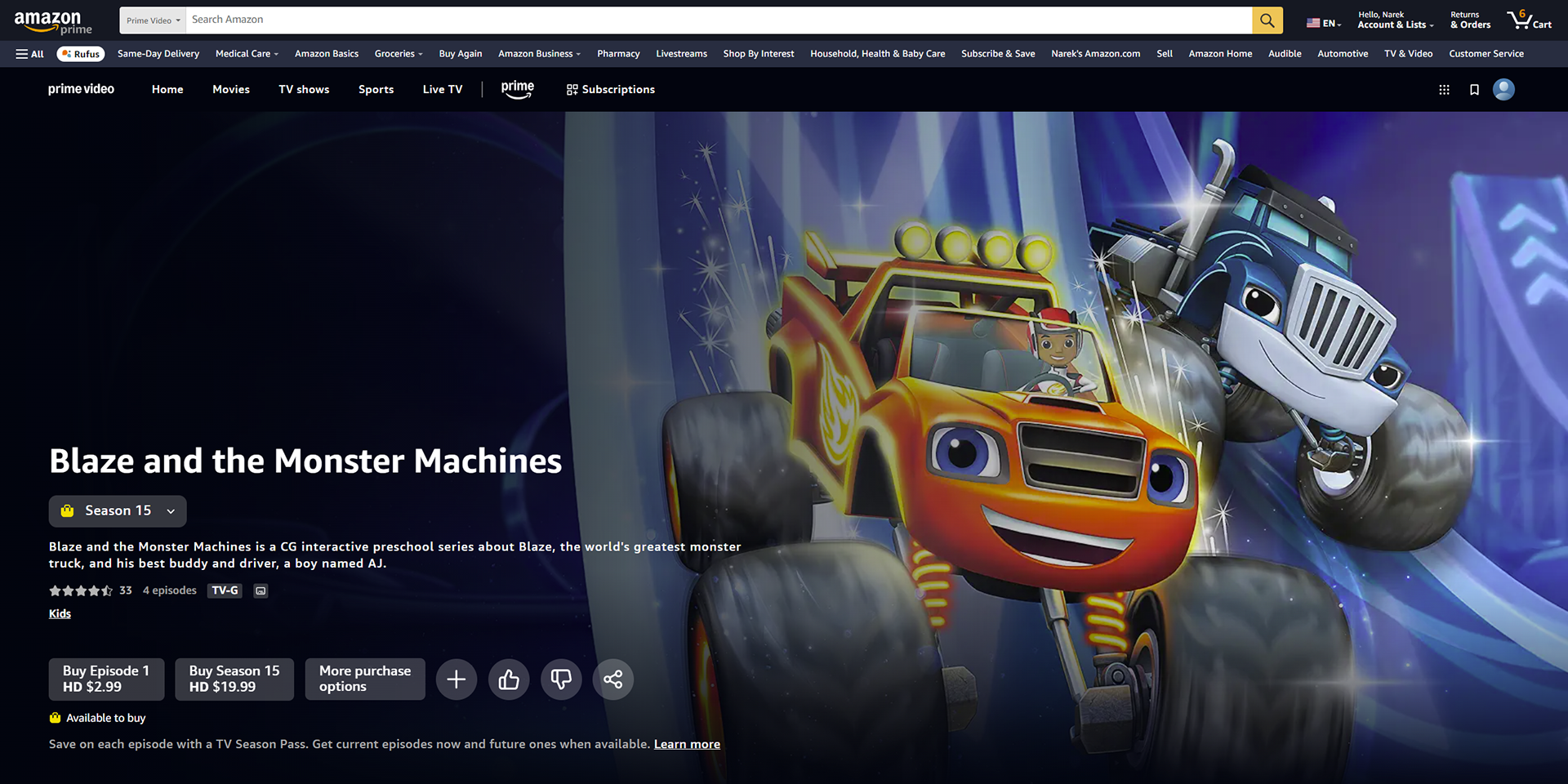This screenshot has width=1568, height=784.
Task: Open Amazon Home link
Action: click(x=1220, y=54)
